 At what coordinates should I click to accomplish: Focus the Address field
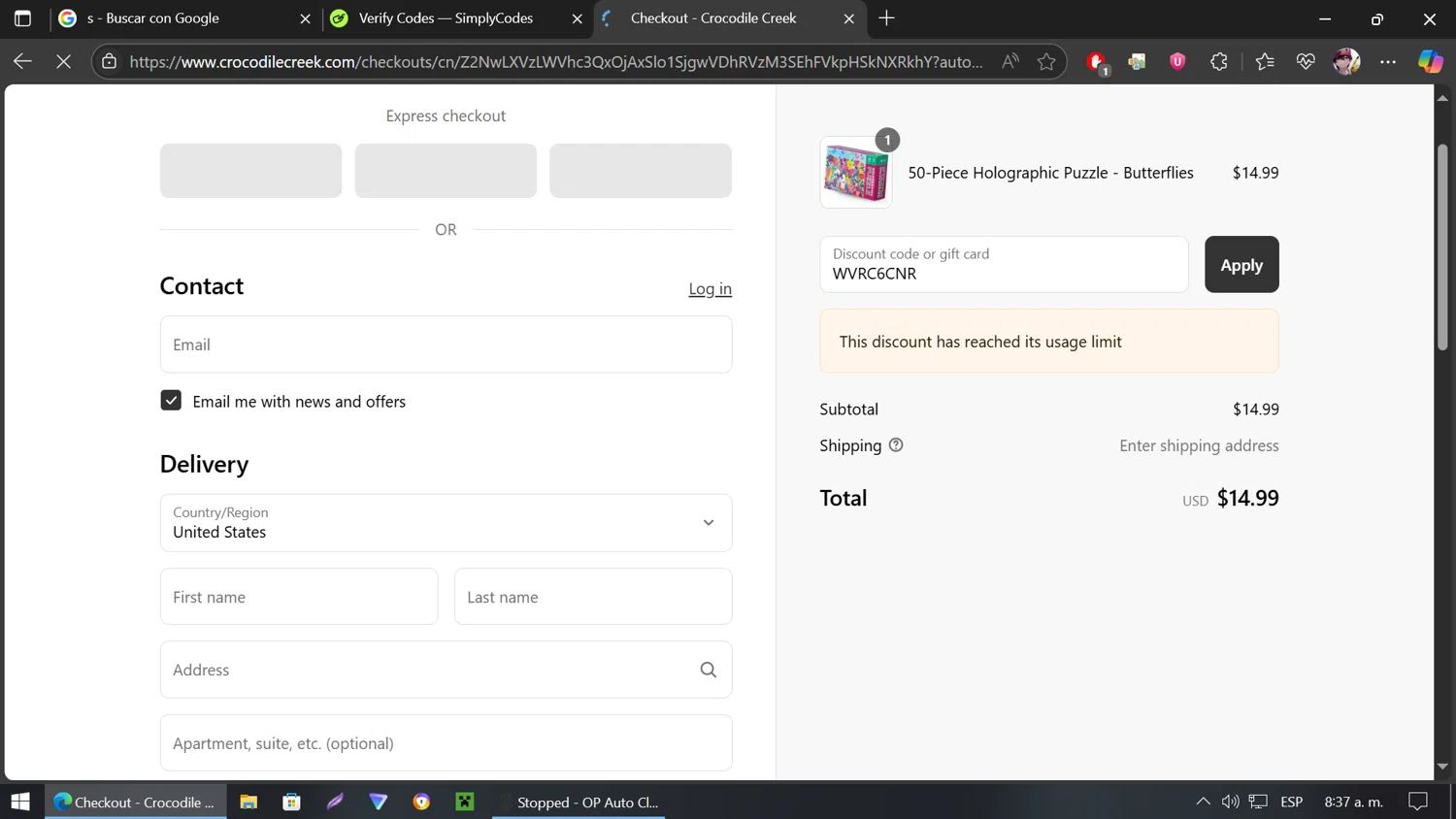coord(446,670)
